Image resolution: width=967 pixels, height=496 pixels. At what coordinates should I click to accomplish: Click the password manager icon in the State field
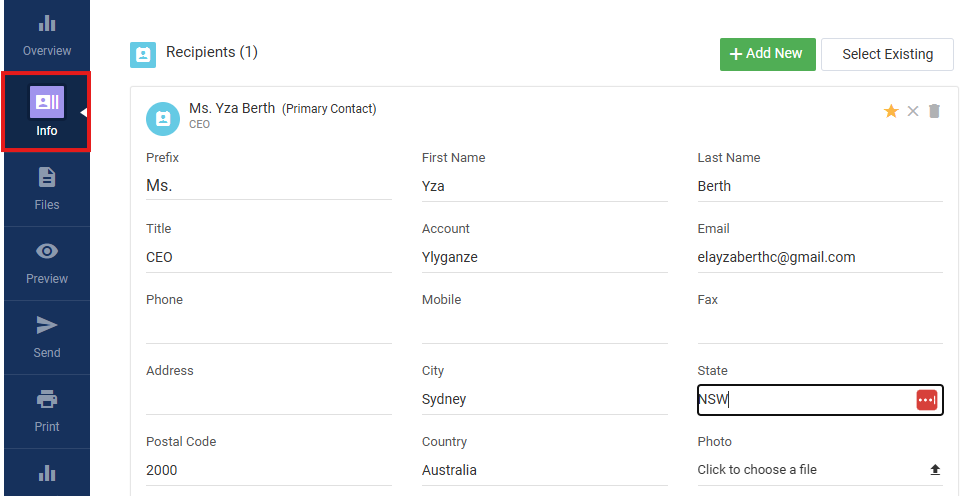[927, 400]
